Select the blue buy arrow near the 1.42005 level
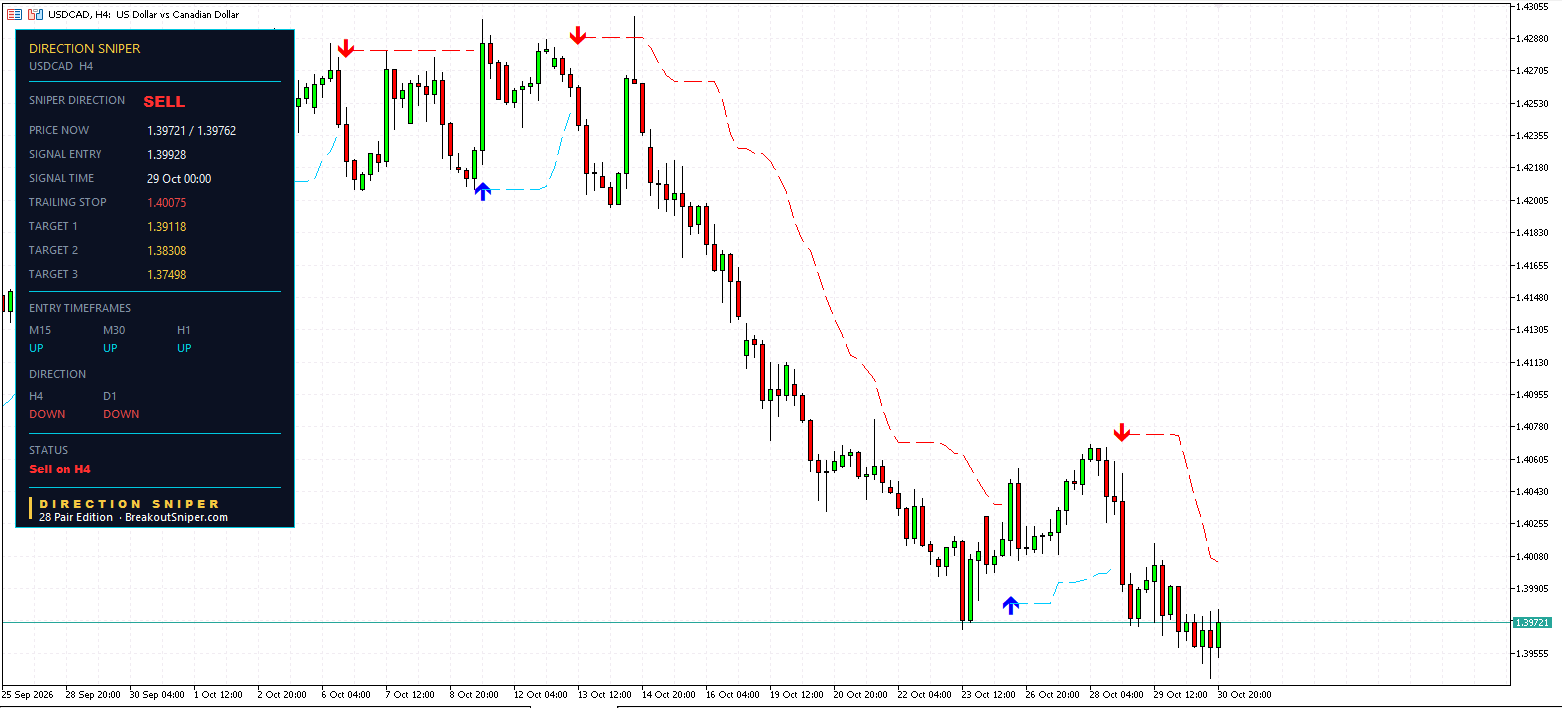This screenshot has width=1562, height=708. pyautogui.click(x=483, y=191)
